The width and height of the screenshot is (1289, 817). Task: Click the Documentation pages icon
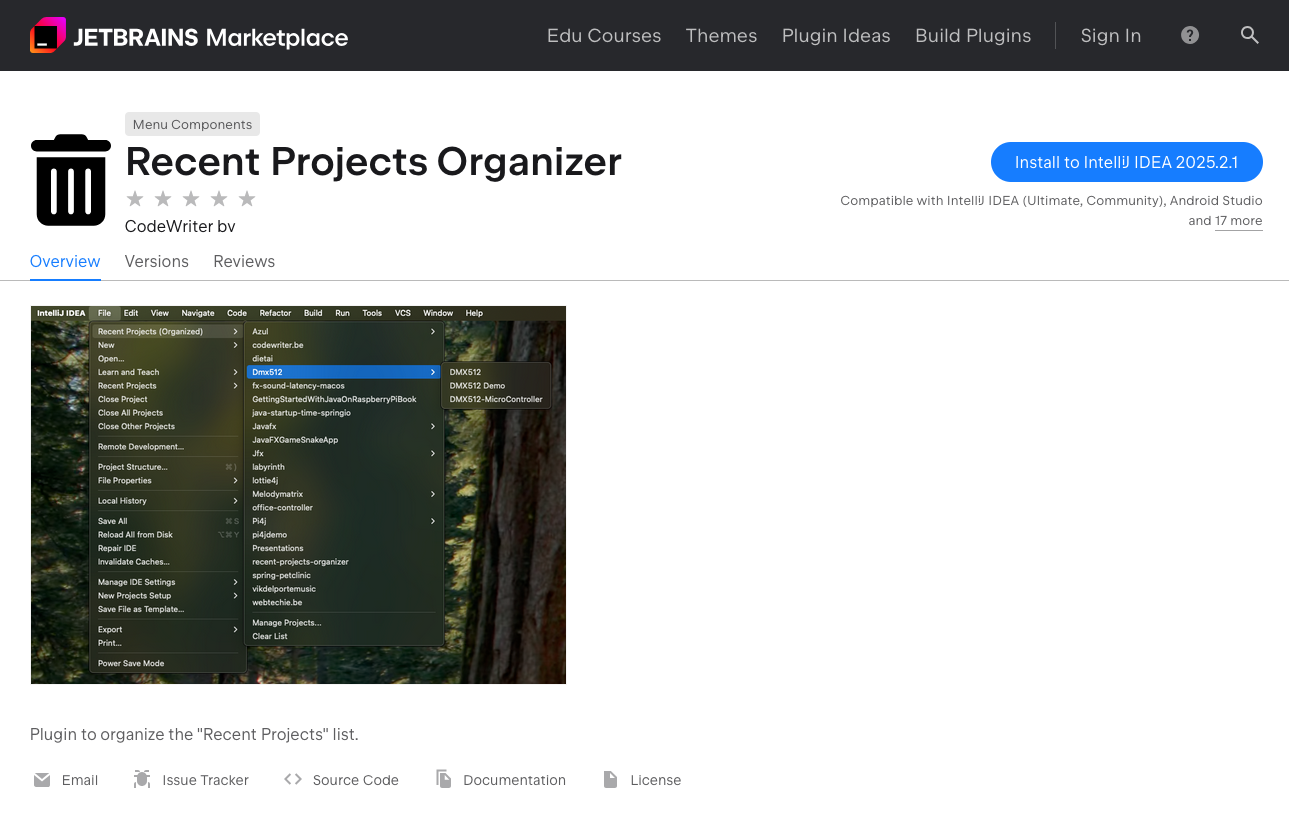[444, 780]
